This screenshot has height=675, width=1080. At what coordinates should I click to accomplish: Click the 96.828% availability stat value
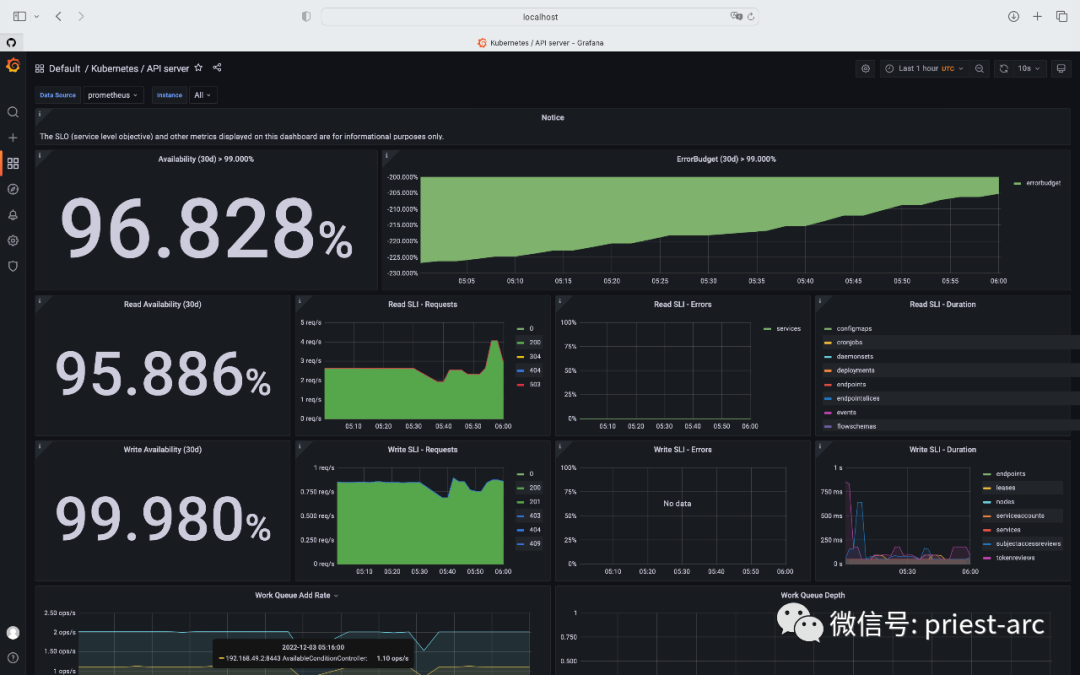[207, 227]
